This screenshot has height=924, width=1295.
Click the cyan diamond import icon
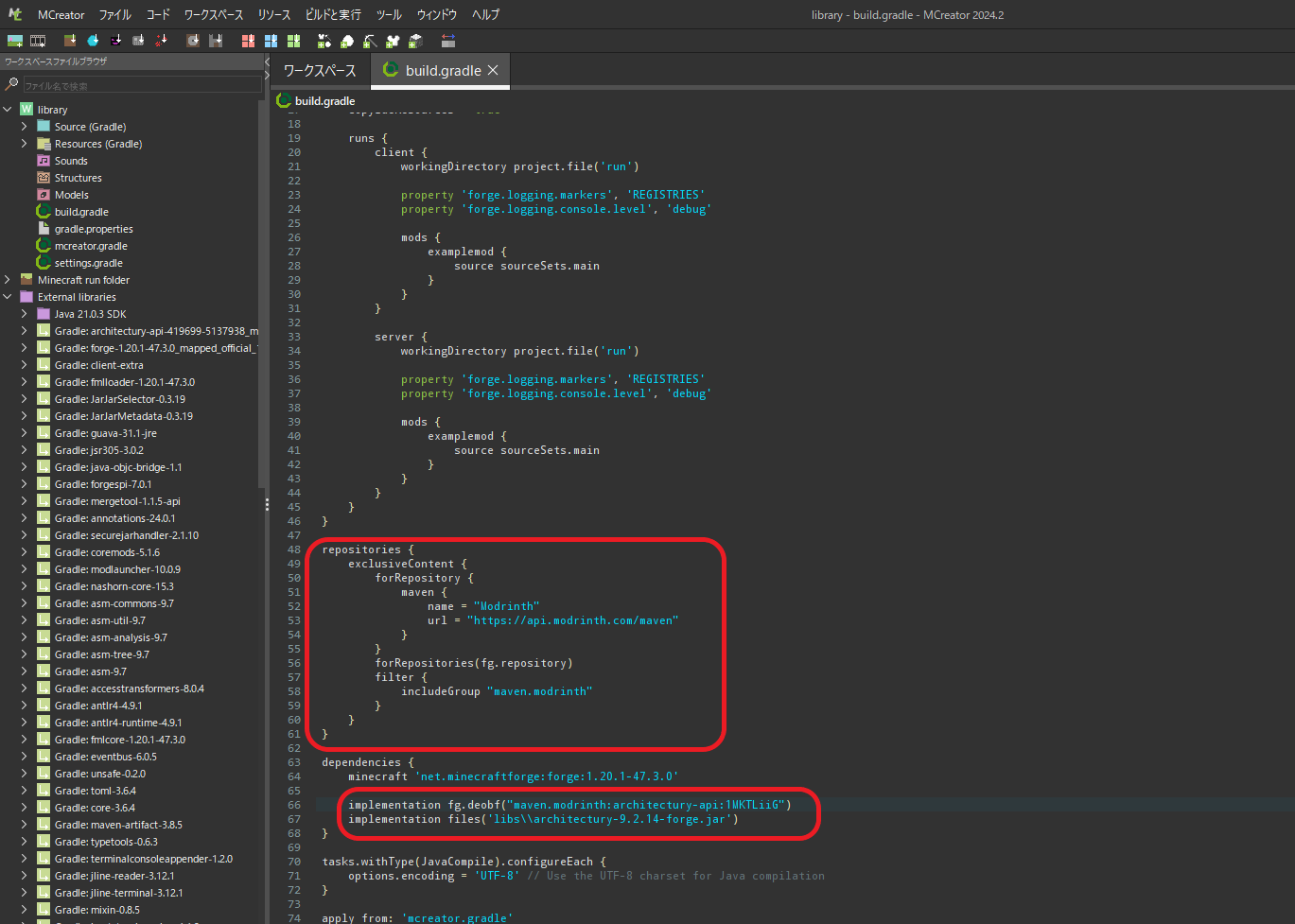click(93, 41)
